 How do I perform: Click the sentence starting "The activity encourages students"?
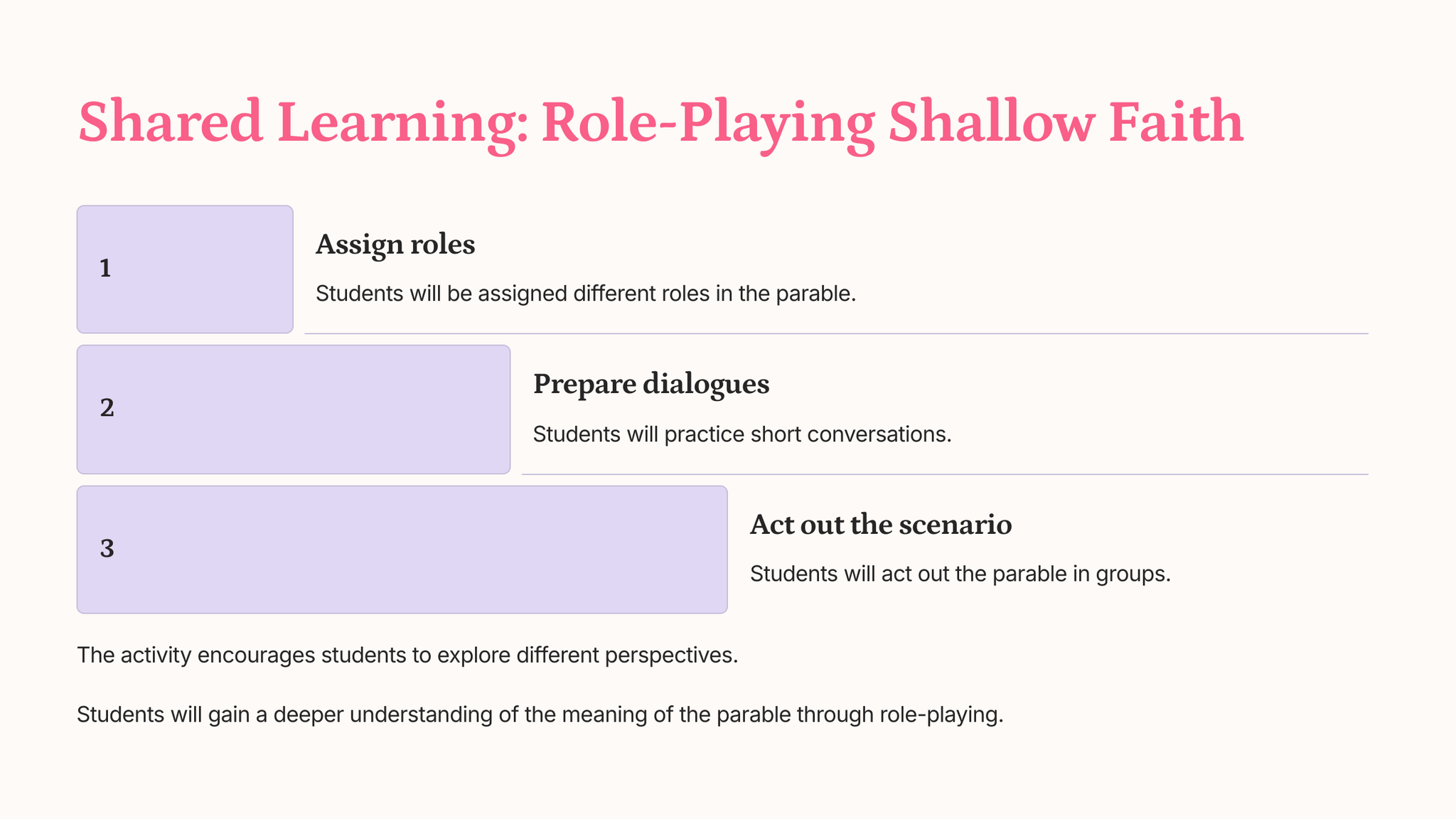click(407, 655)
